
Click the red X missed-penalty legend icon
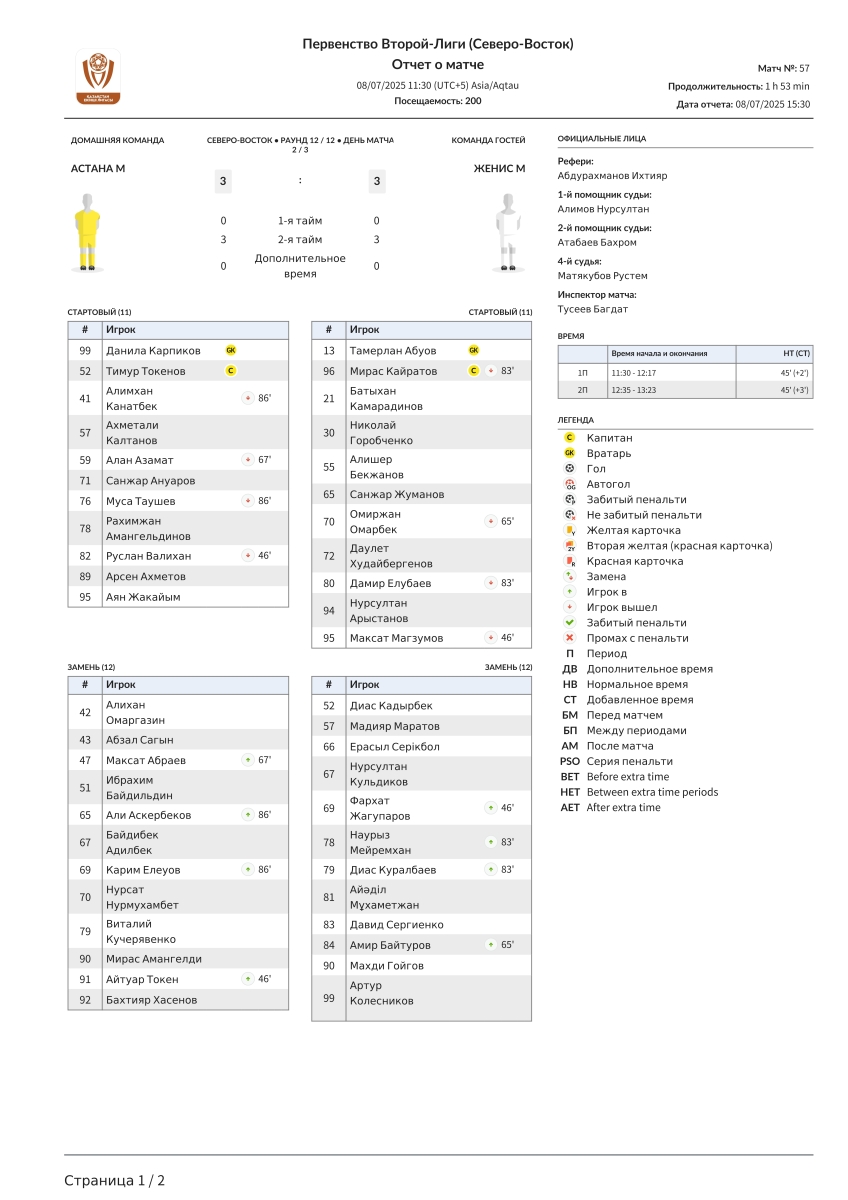tap(569, 638)
